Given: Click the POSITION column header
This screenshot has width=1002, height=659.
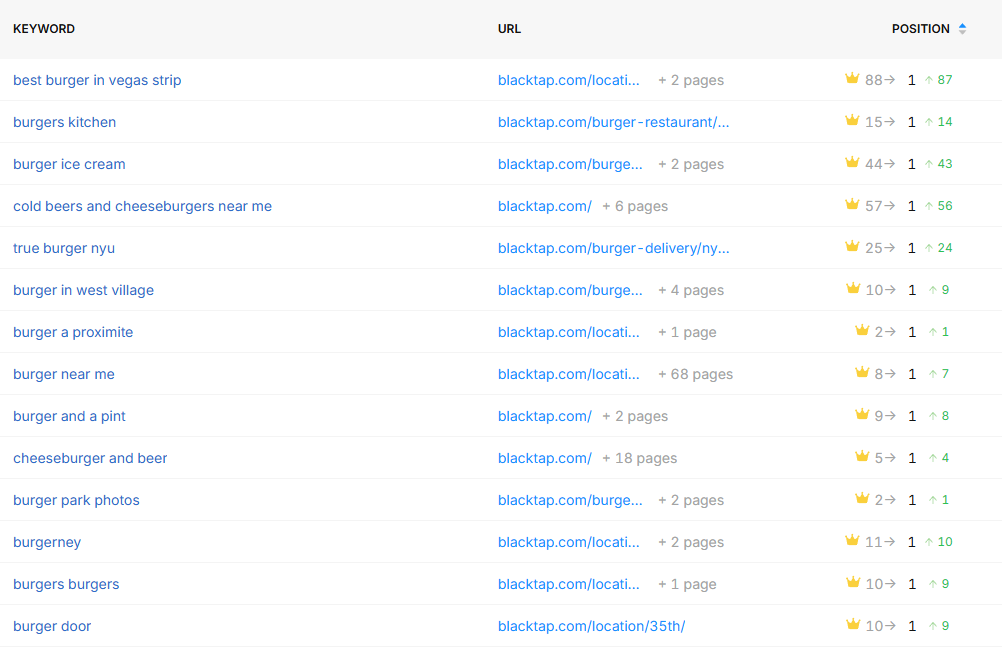Looking at the screenshot, I should pos(921,29).
